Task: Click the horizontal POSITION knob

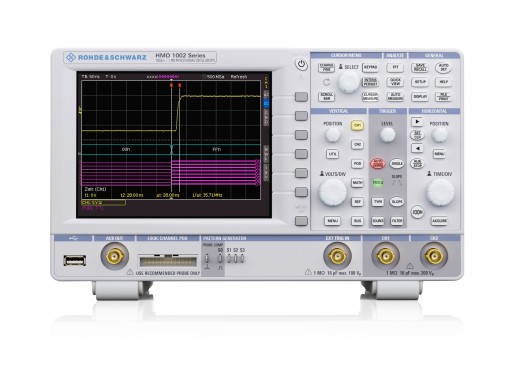Action: 439,135
